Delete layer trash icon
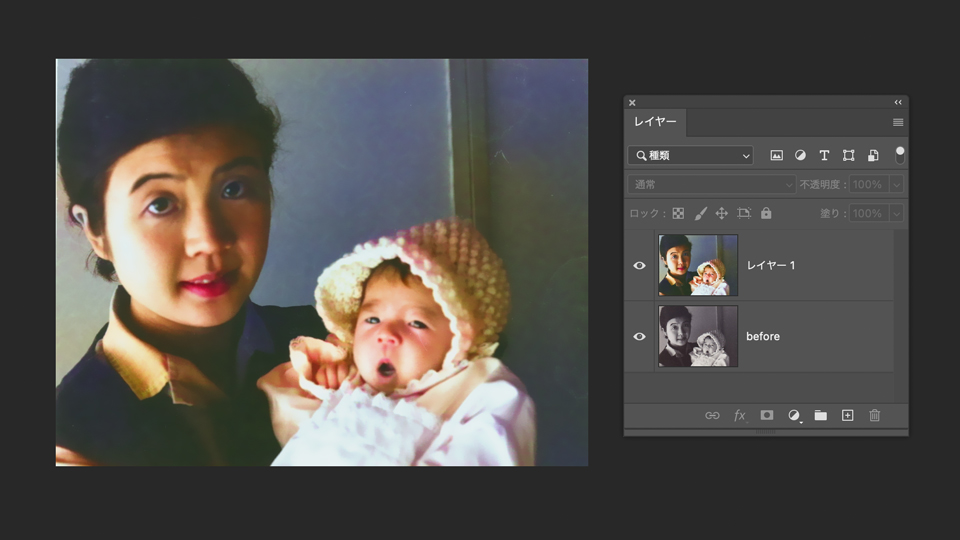960x540 pixels. pos(874,415)
